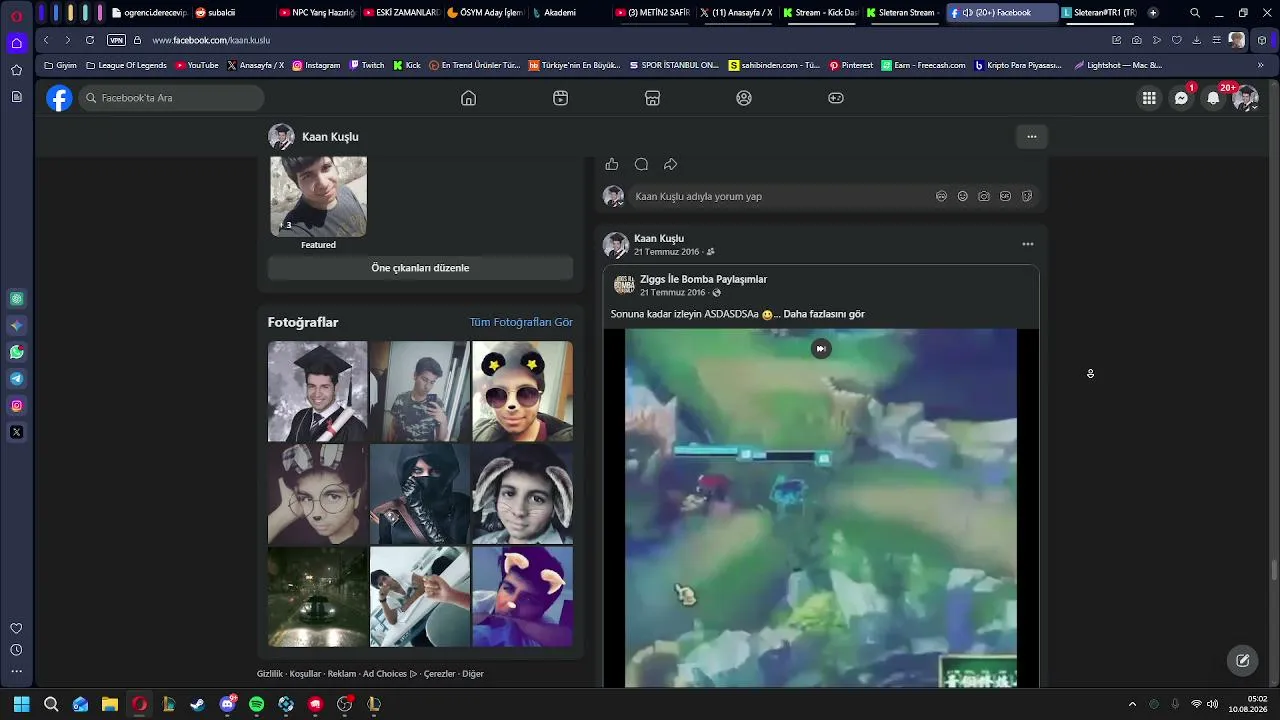The width and height of the screenshot is (1280, 720).
Task: Open WhatsApp in the Opera sidebar
Action: (x=16, y=352)
